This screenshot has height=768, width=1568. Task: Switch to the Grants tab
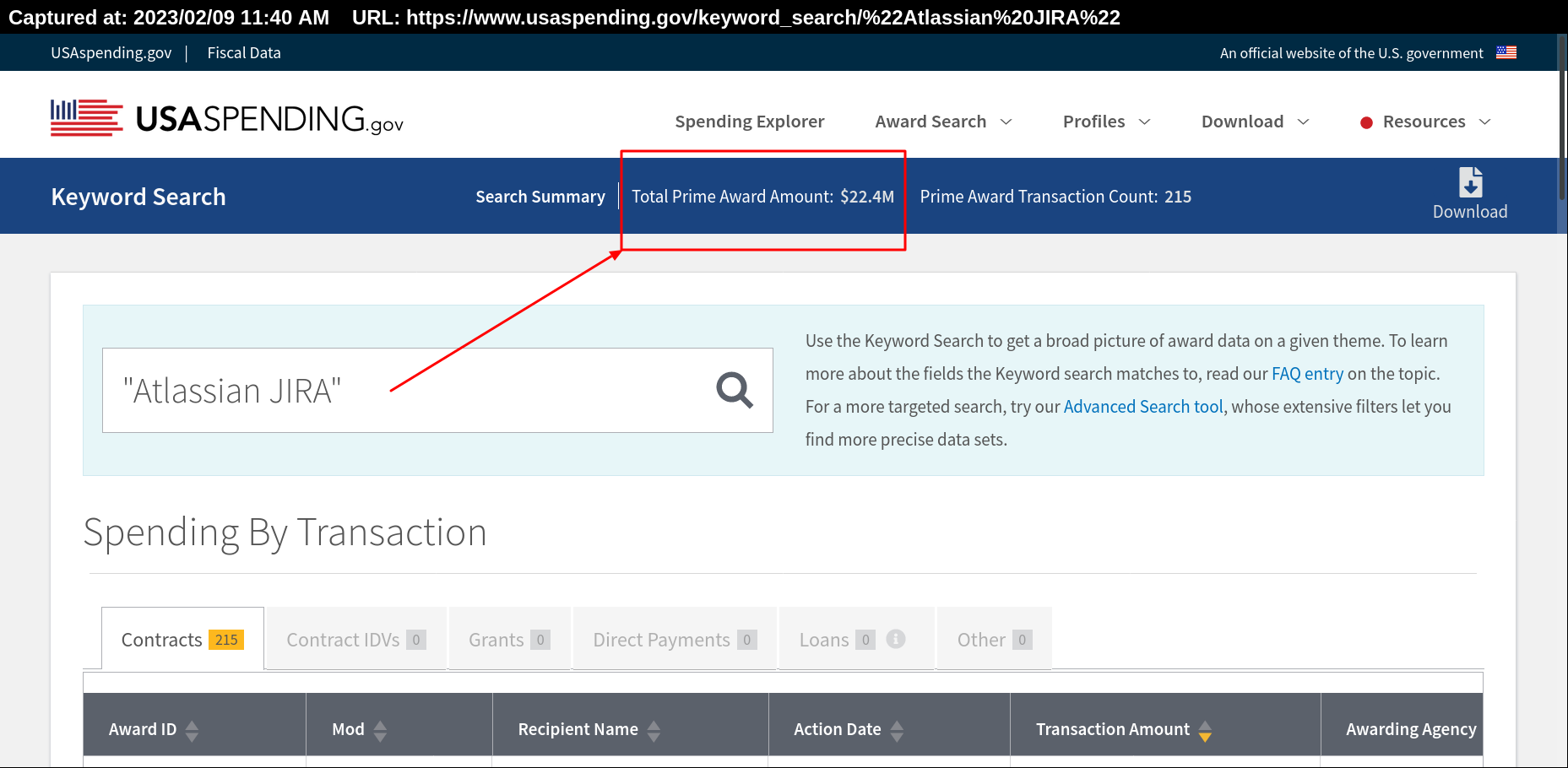pyautogui.click(x=509, y=639)
